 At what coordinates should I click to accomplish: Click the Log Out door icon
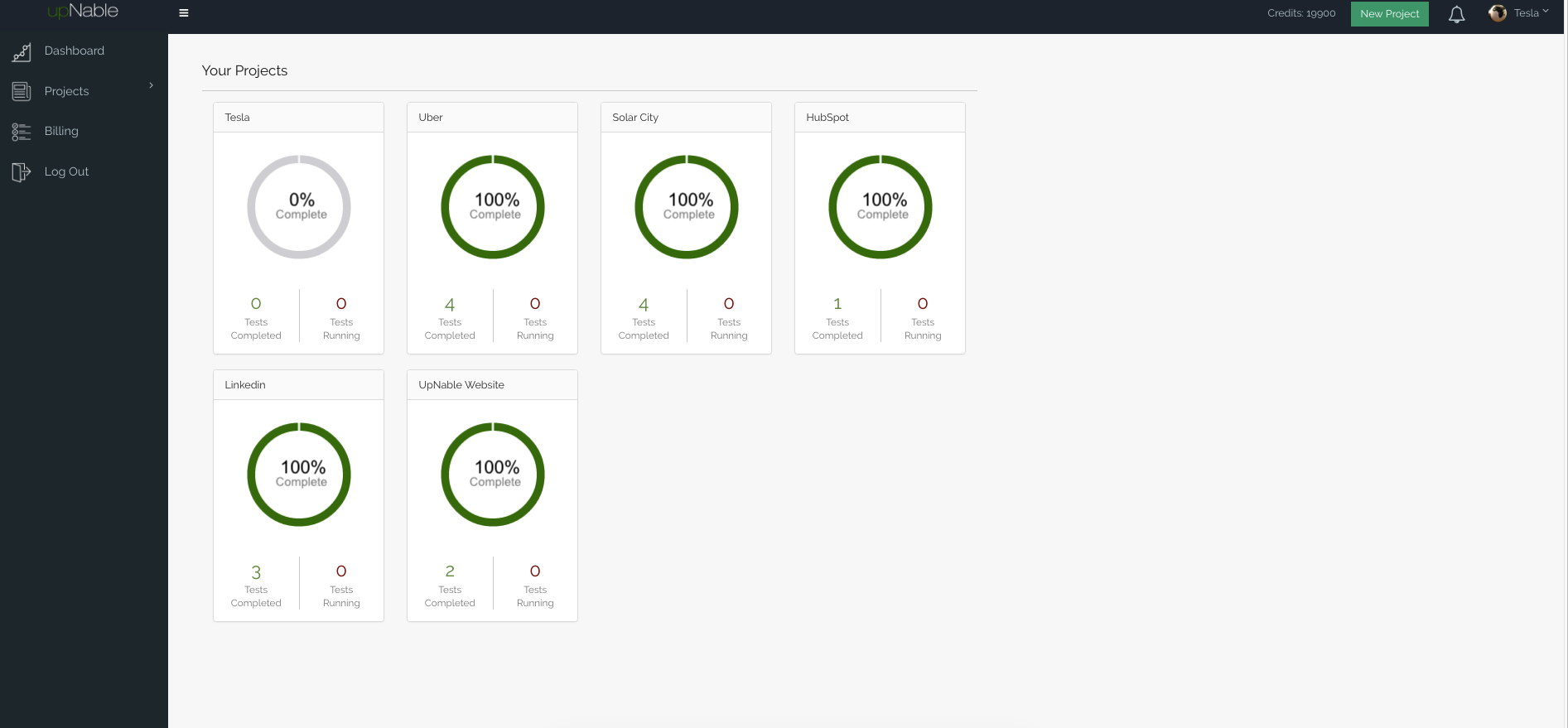pyautogui.click(x=22, y=172)
